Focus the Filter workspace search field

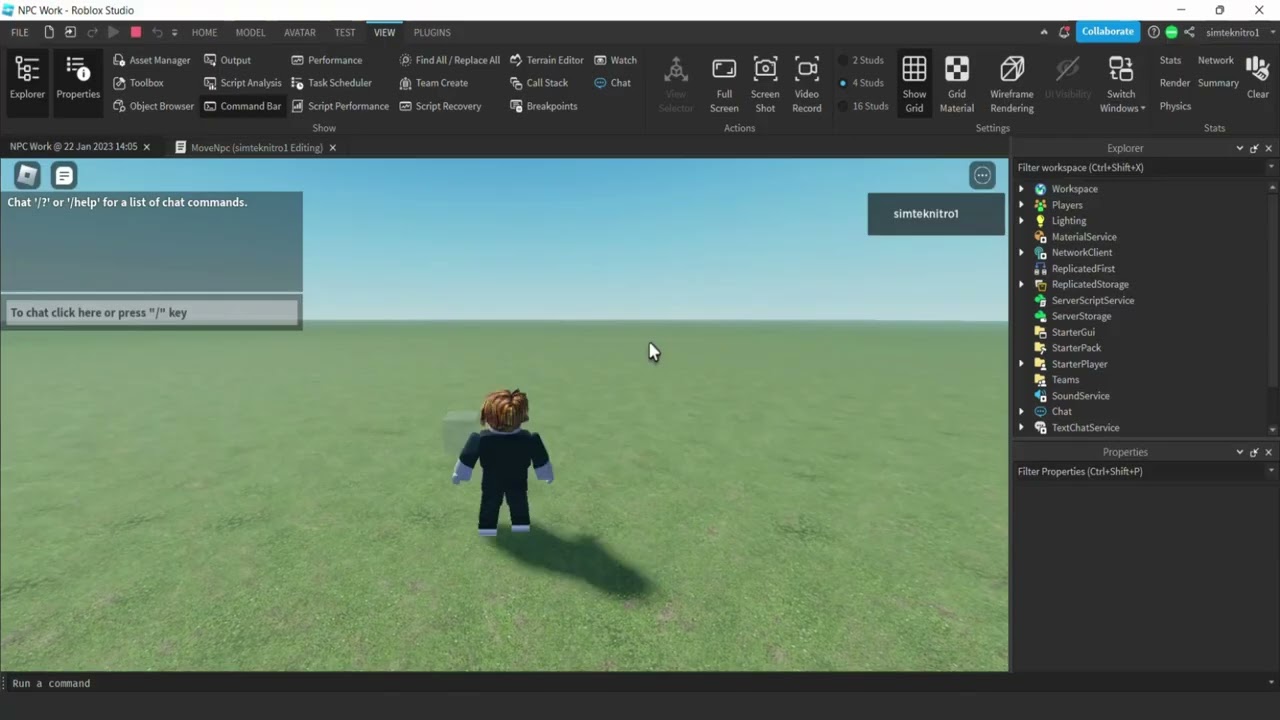click(x=1140, y=168)
